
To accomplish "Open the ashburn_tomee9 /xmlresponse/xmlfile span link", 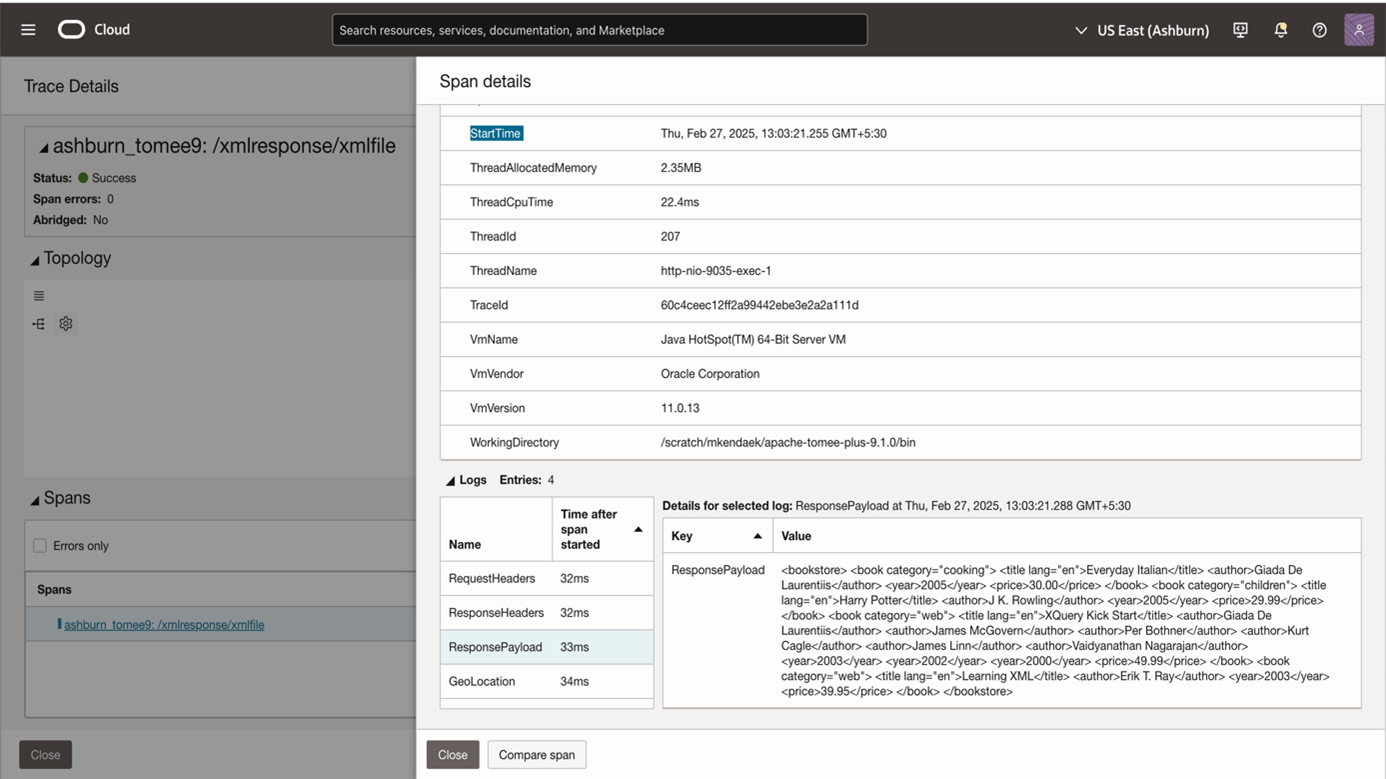I will [x=164, y=625].
